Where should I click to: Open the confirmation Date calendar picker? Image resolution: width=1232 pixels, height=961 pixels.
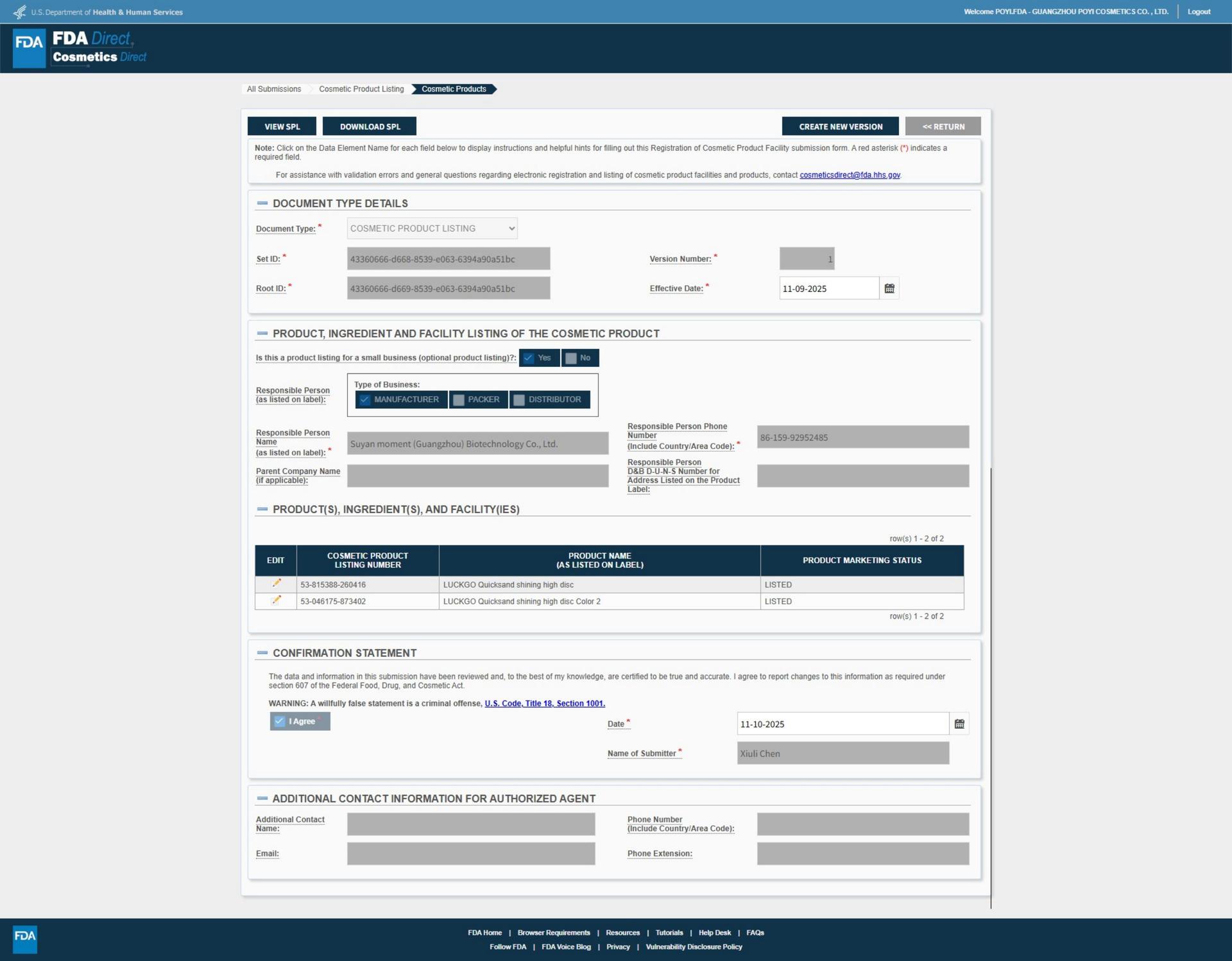click(x=959, y=724)
